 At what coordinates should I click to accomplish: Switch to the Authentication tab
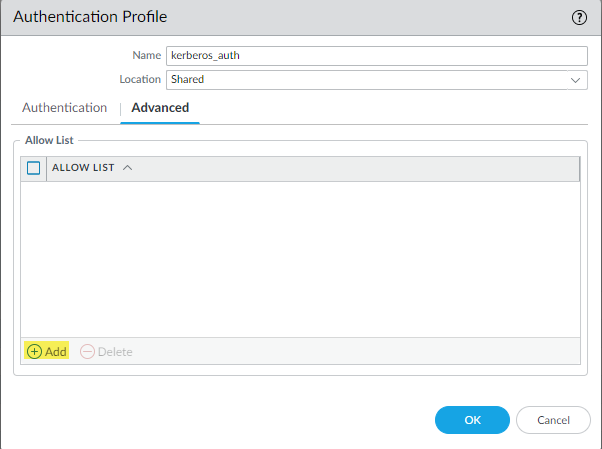click(x=64, y=108)
